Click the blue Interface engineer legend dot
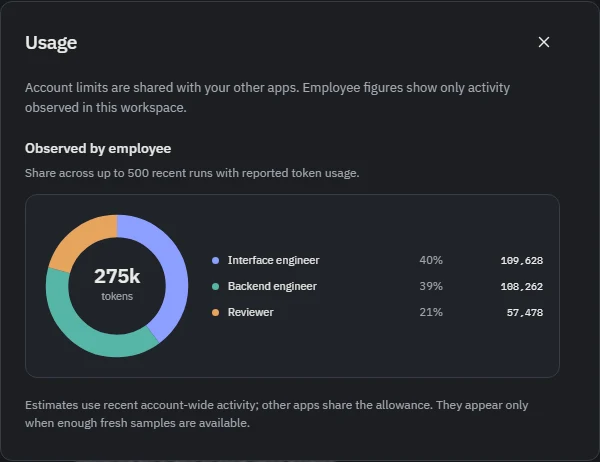 point(215,261)
